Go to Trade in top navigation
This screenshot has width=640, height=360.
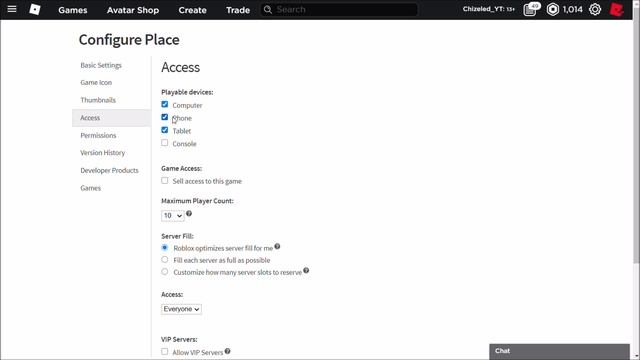coord(238,10)
